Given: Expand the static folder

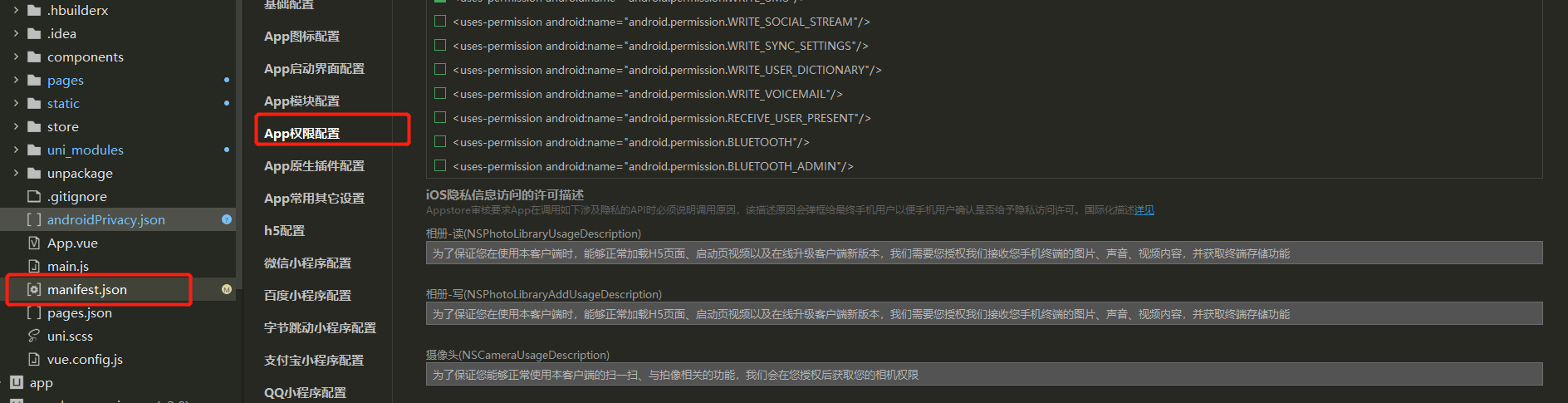Looking at the screenshot, I should [x=16, y=103].
